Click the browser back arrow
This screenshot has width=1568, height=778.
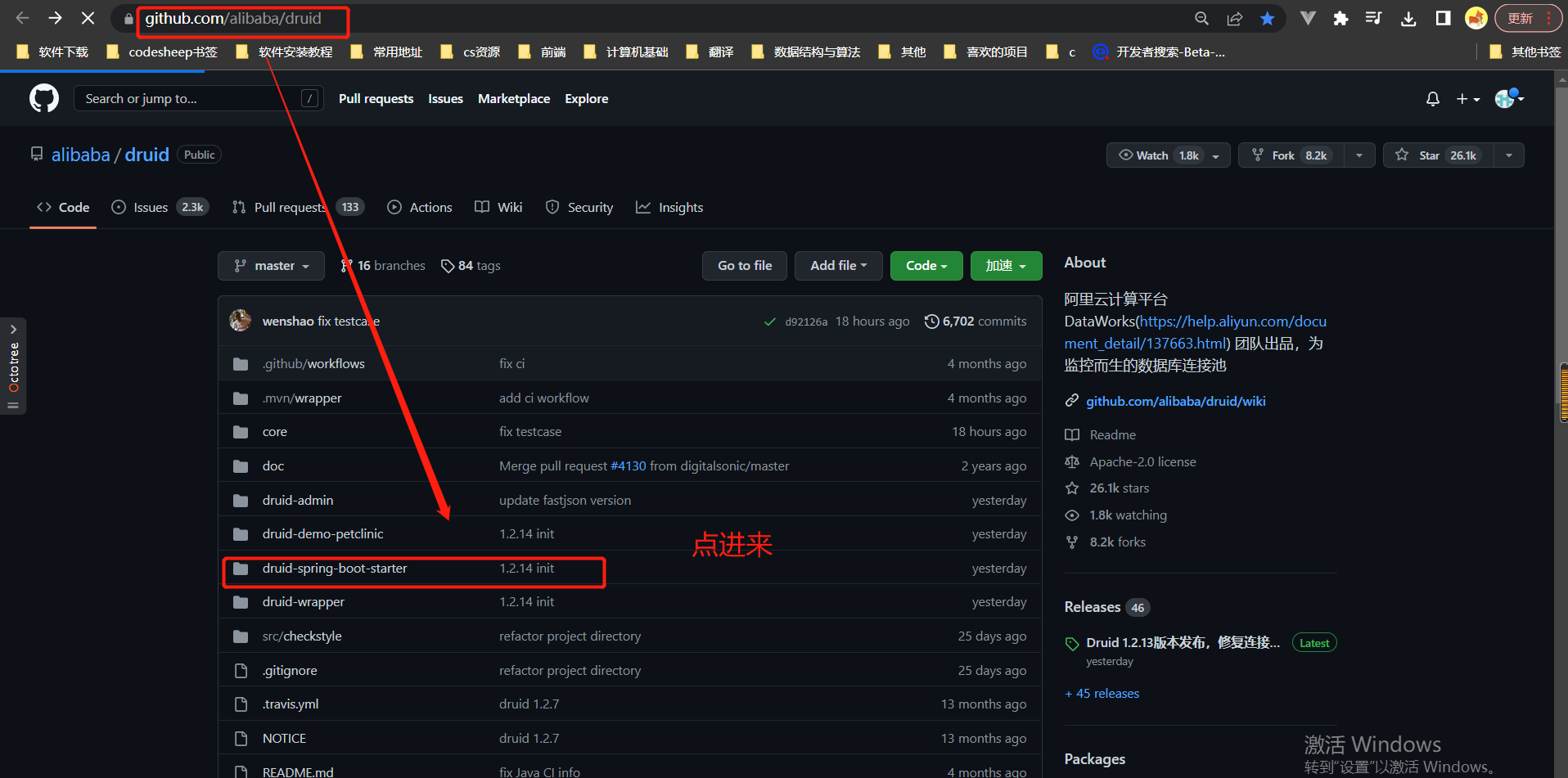pyautogui.click(x=22, y=18)
